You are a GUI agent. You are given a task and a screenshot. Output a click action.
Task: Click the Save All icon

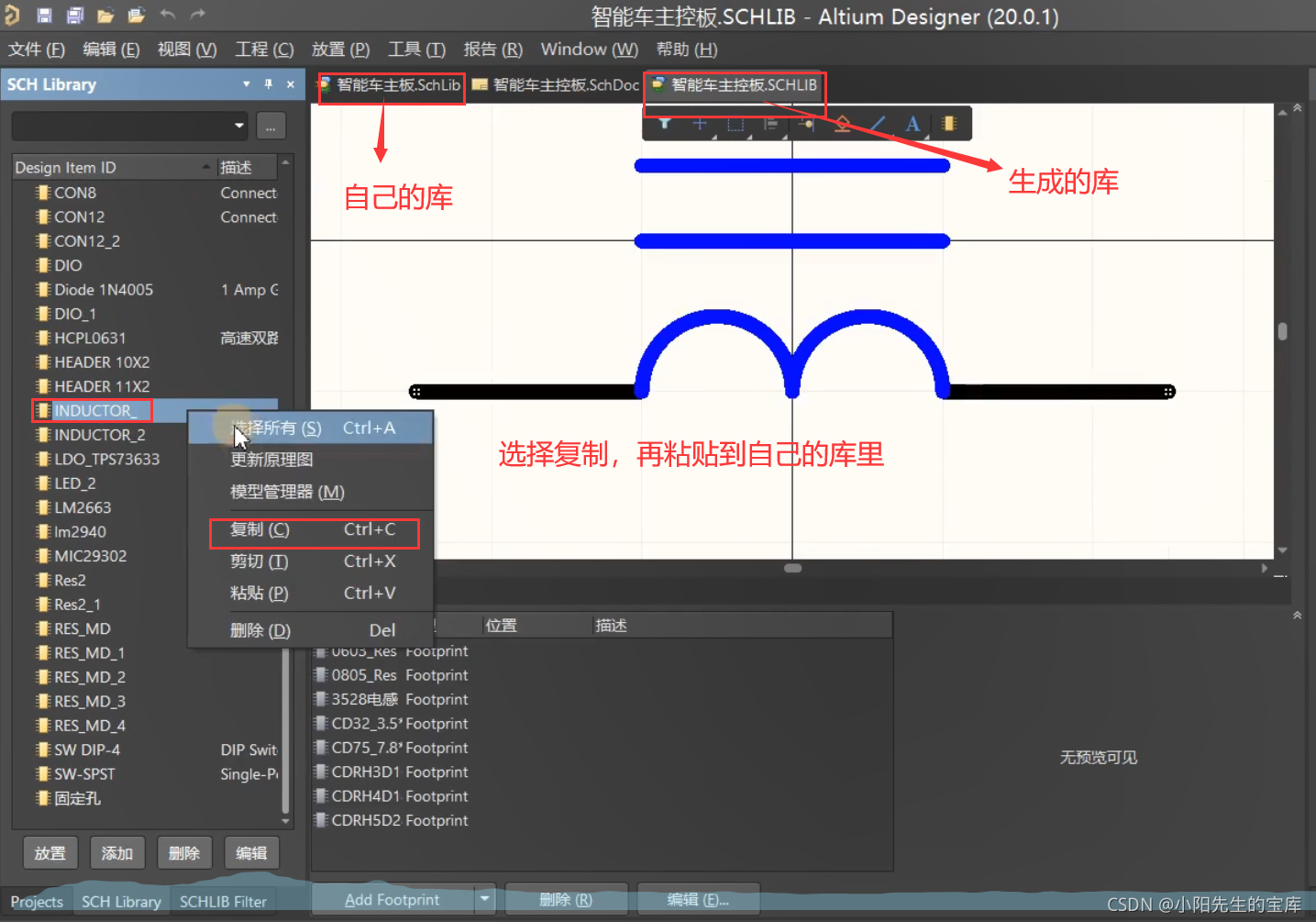point(75,15)
